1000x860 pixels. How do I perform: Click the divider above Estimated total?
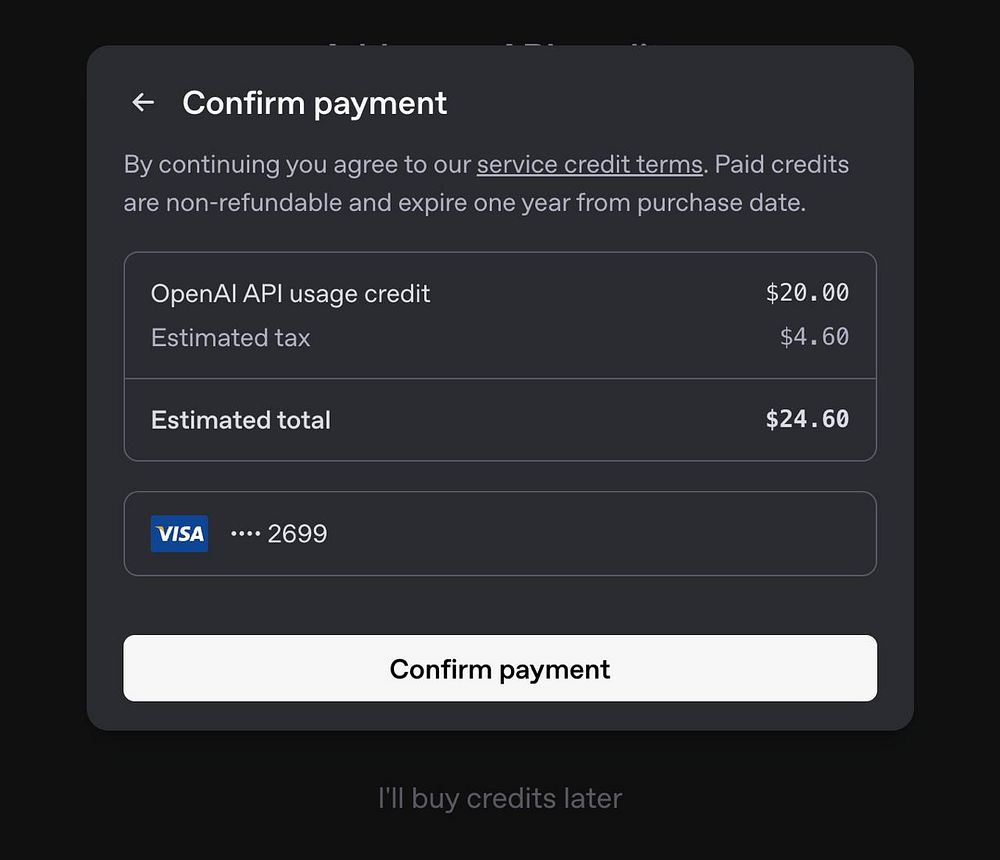pyautogui.click(x=500, y=379)
